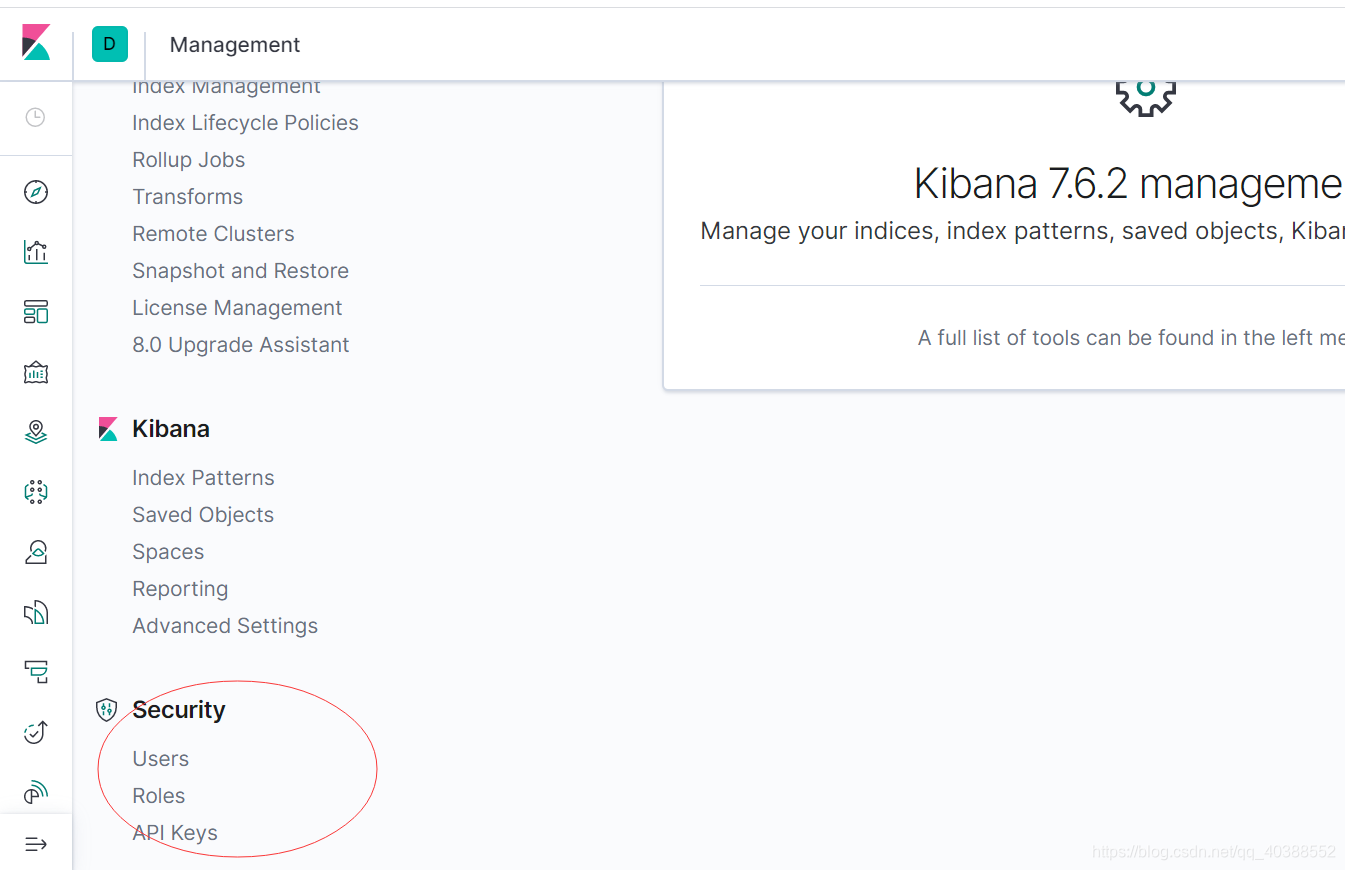The width and height of the screenshot is (1345, 870).
Task: Click the Security shield icon
Action: [107, 710]
